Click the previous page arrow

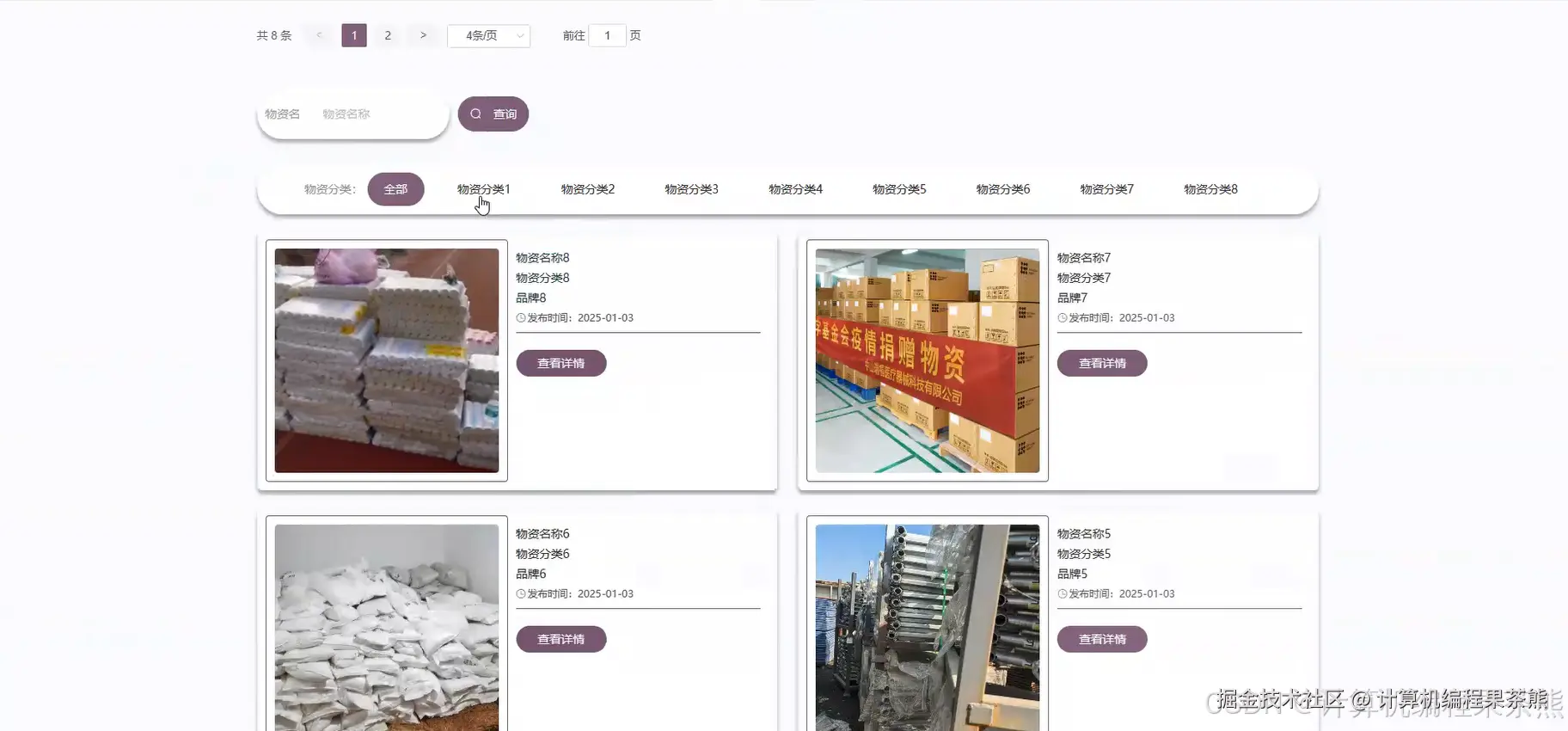pyautogui.click(x=319, y=35)
